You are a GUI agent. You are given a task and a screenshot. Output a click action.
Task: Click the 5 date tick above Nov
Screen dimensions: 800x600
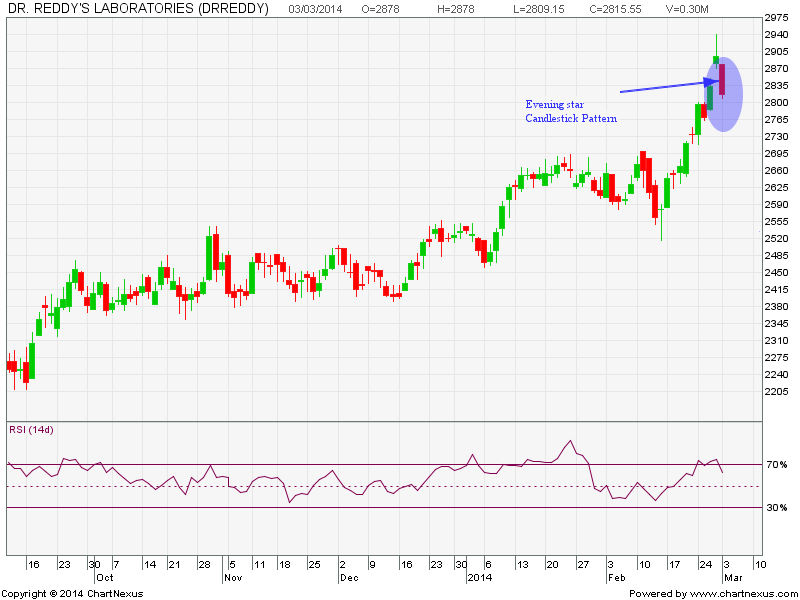233,565
